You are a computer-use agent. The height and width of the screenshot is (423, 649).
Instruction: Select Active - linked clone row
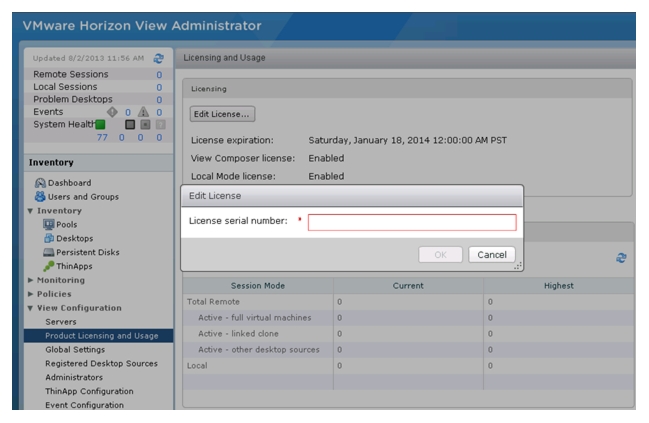coord(408,334)
